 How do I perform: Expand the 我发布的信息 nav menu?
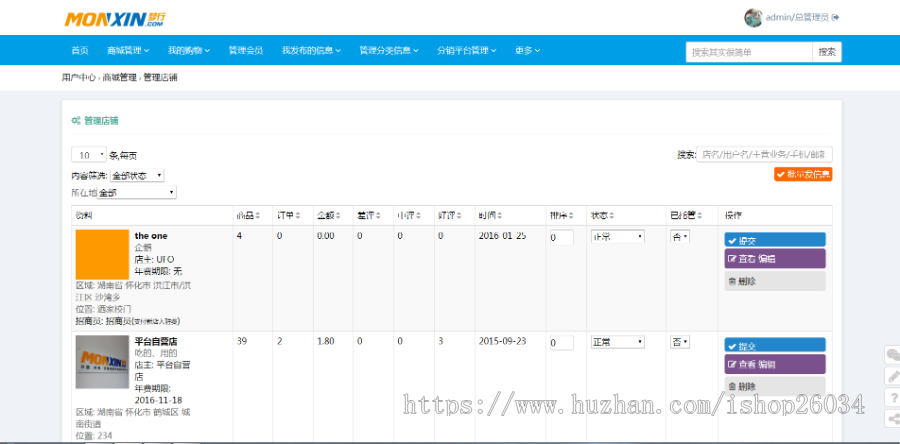(x=311, y=50)
